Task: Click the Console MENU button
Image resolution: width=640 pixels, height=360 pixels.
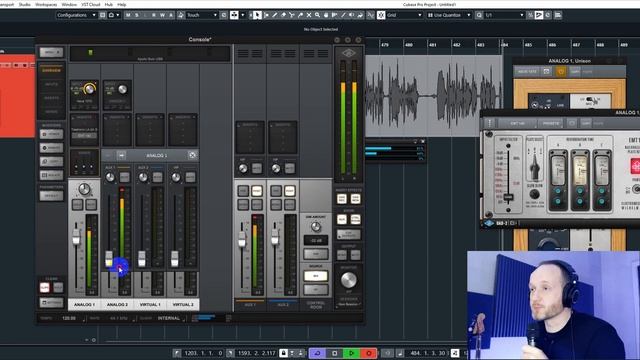Action: point(51,52)
